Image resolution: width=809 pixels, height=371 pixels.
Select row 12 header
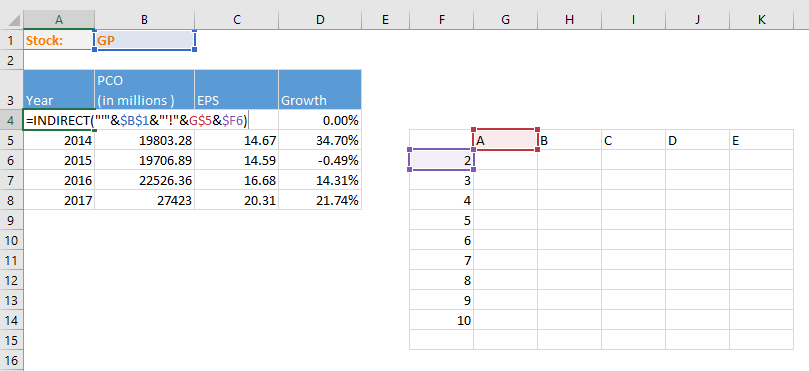(11, 280)
